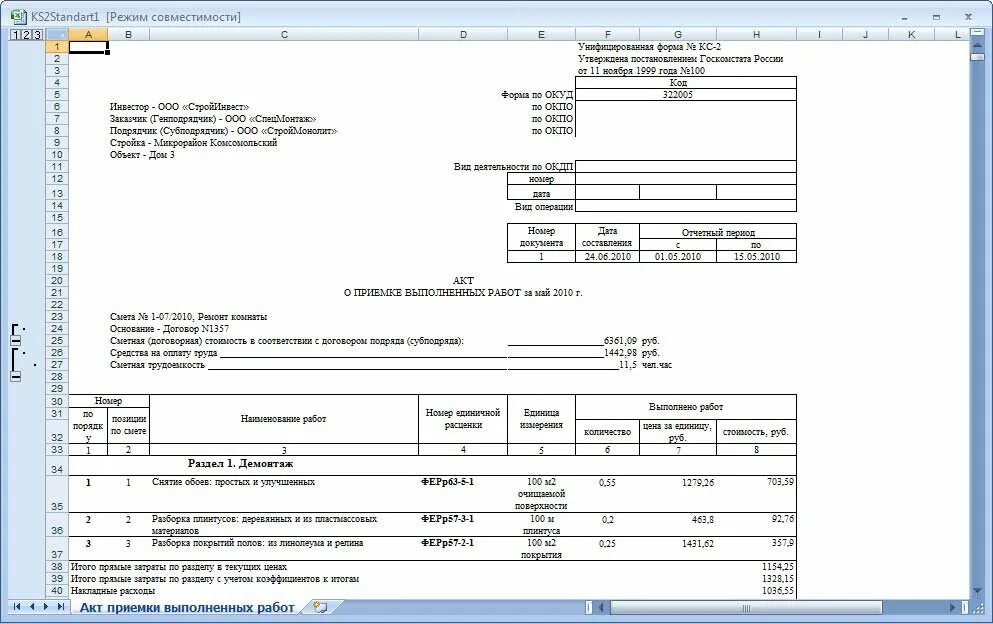
Task: Click the text Стройка - Микрорайон Комсомольский
Action: coord(193,143)
